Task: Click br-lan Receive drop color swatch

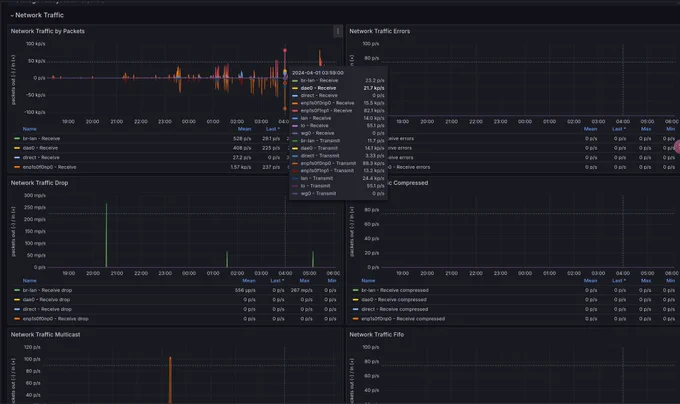Action: (17, 290)
